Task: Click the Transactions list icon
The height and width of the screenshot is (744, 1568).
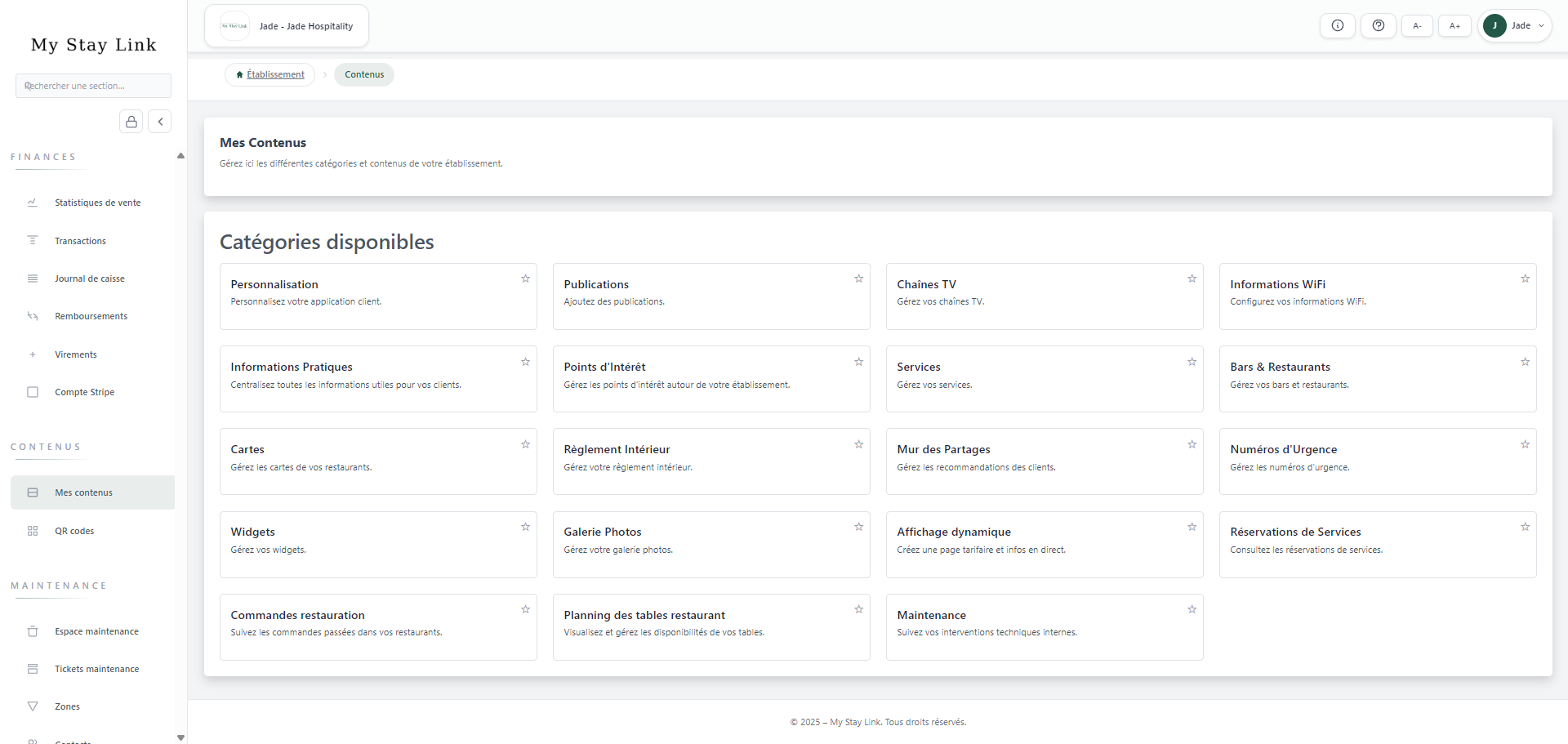Action: [x=32, y=240]
